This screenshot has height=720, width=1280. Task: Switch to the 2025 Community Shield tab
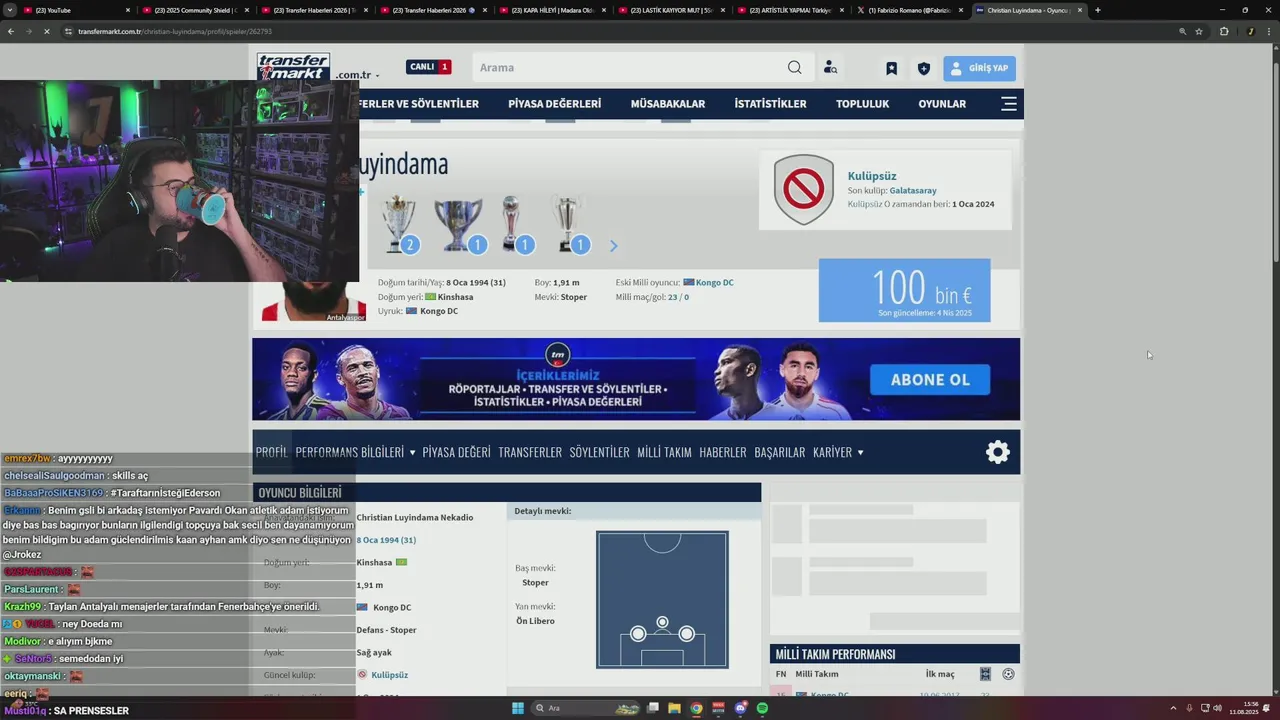coord(193,10)
